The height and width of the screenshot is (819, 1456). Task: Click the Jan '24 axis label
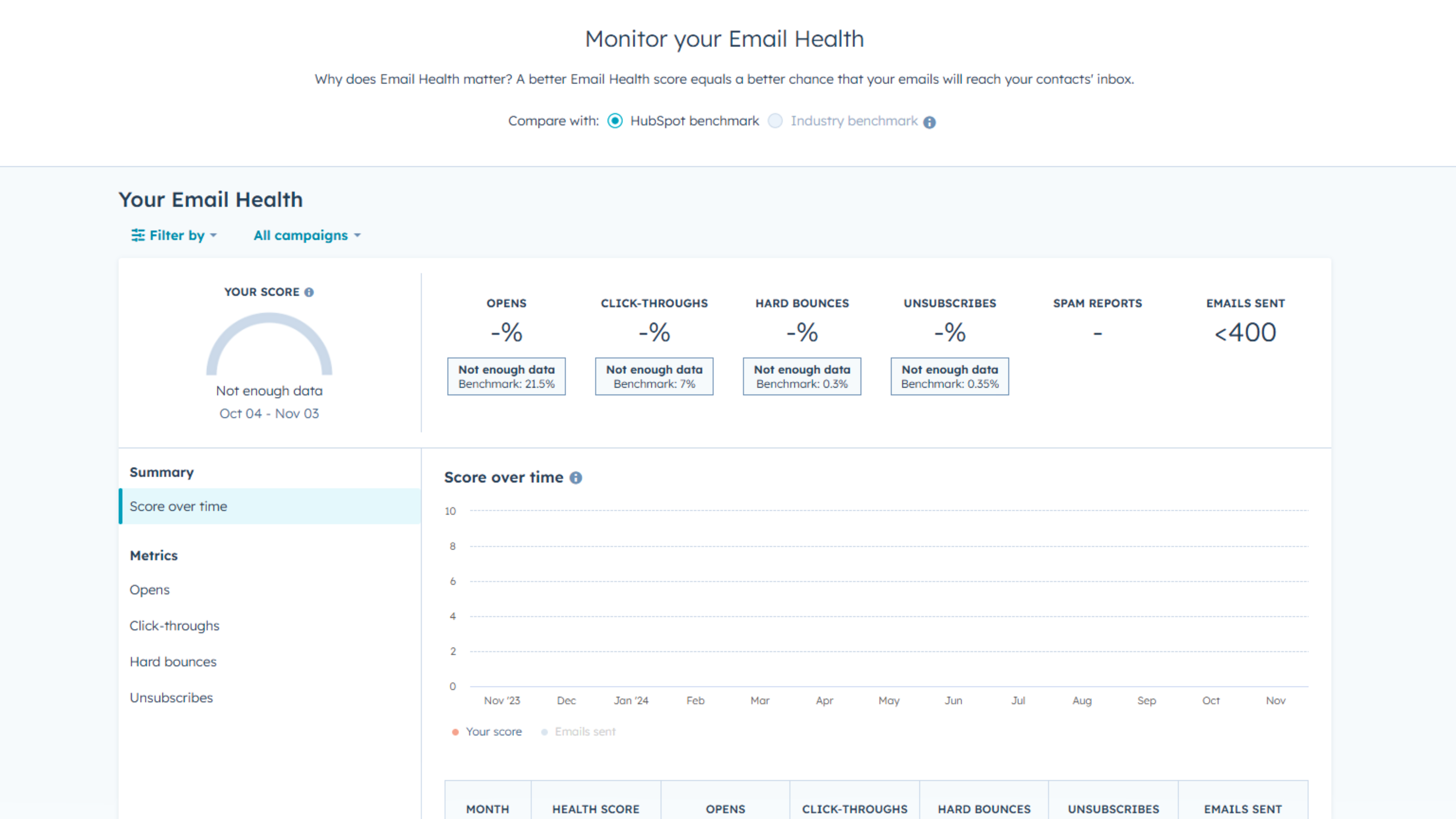(631, 701)
